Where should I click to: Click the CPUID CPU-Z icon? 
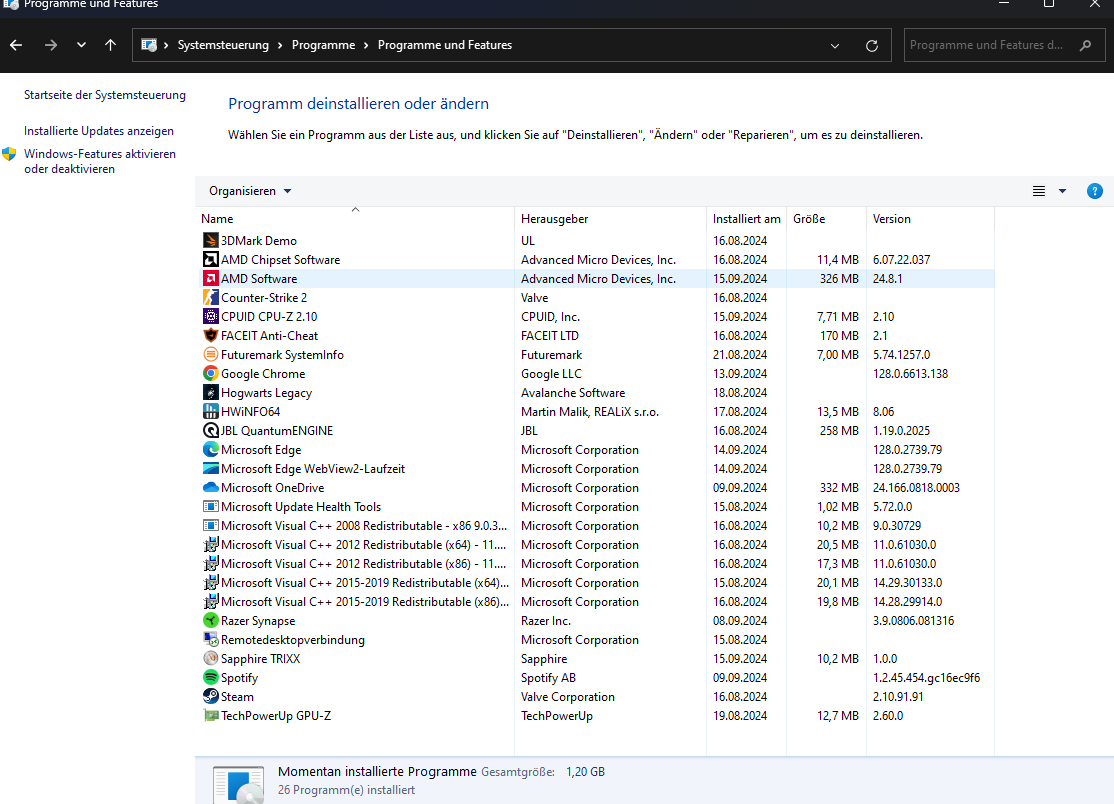coord(210,317)
